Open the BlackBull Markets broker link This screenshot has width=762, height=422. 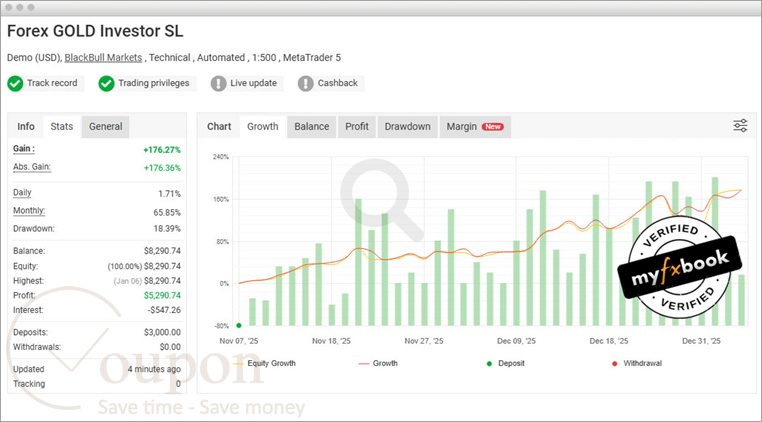coord(104,57)
